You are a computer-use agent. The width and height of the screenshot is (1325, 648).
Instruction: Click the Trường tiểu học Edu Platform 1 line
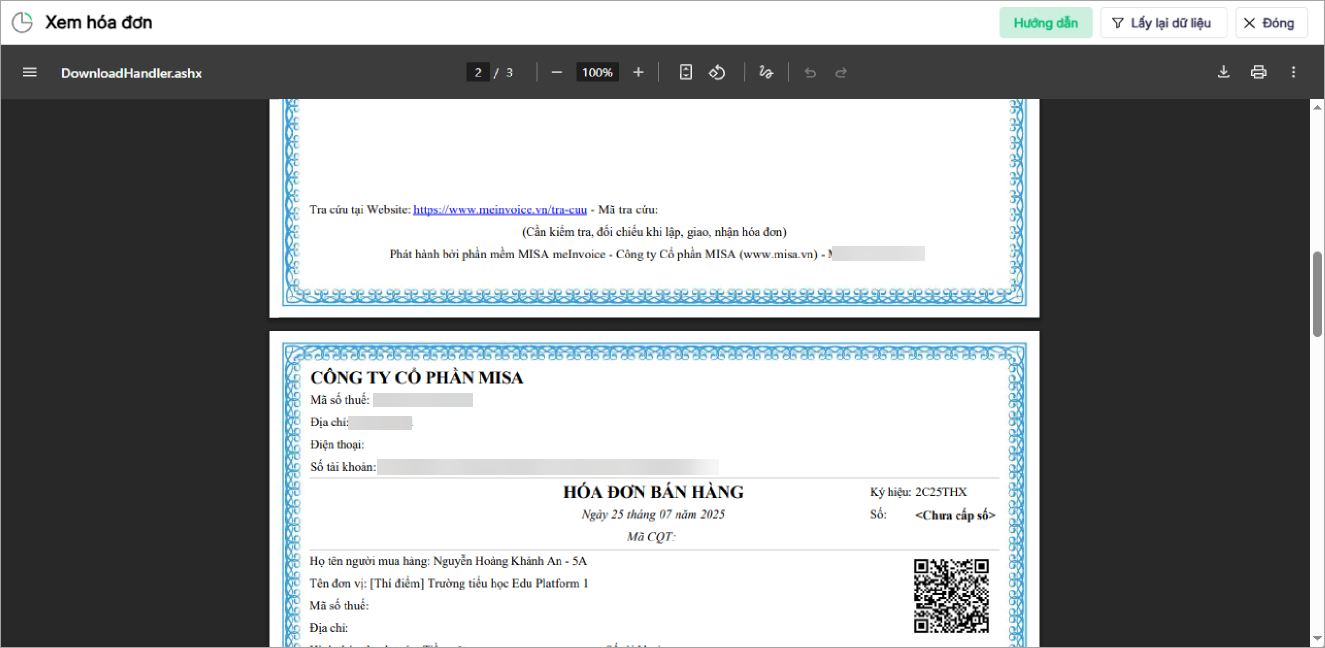point(449,584)
